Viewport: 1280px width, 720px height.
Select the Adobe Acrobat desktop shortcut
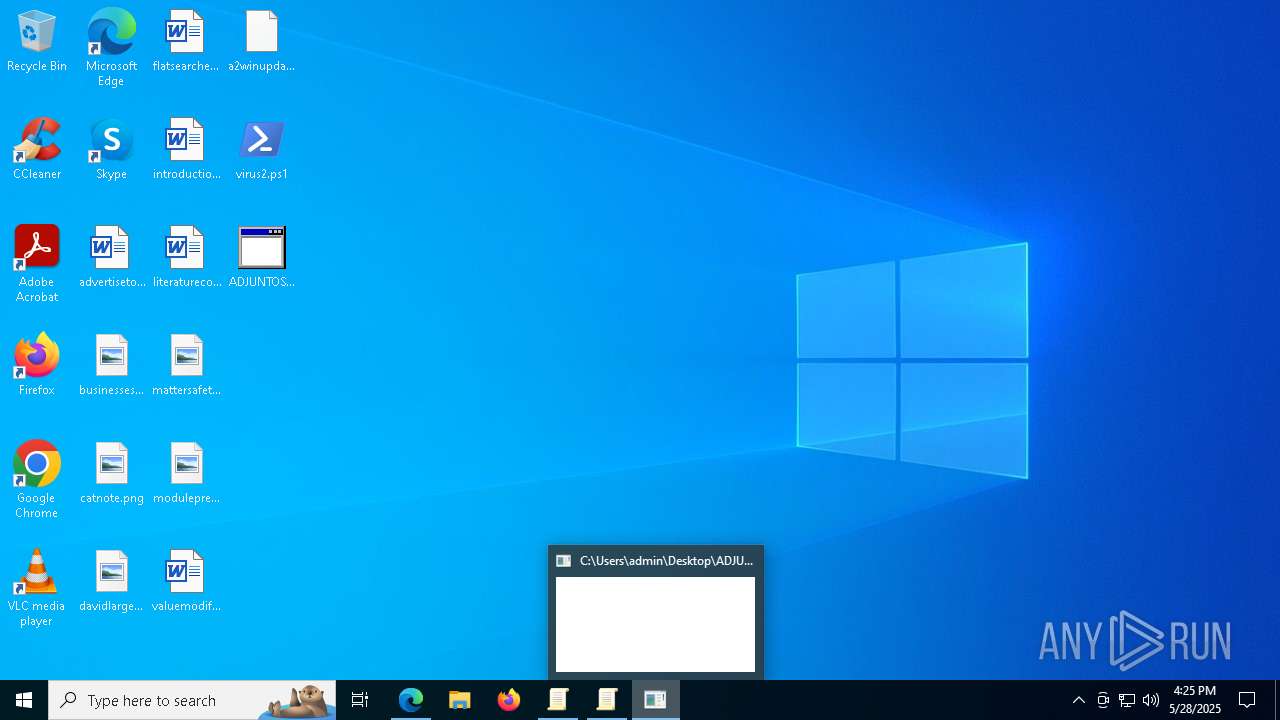pos(37,264)
